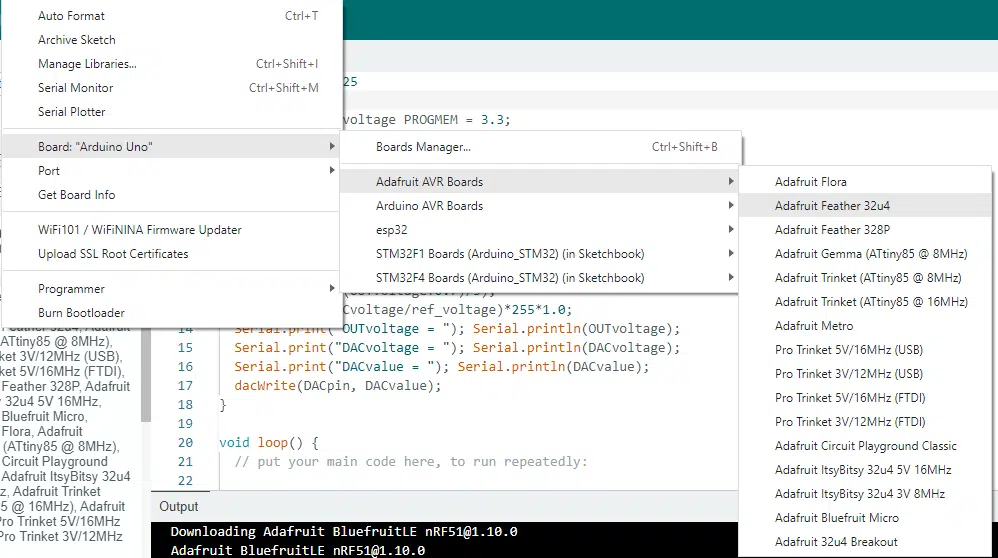Expand the Programmer submenu

(x=171, y=289)
